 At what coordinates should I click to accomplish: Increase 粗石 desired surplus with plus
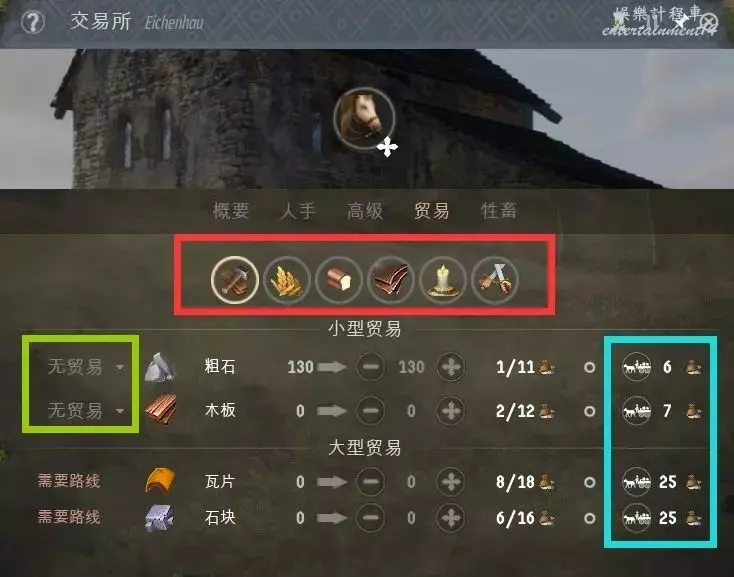[451, 367]
